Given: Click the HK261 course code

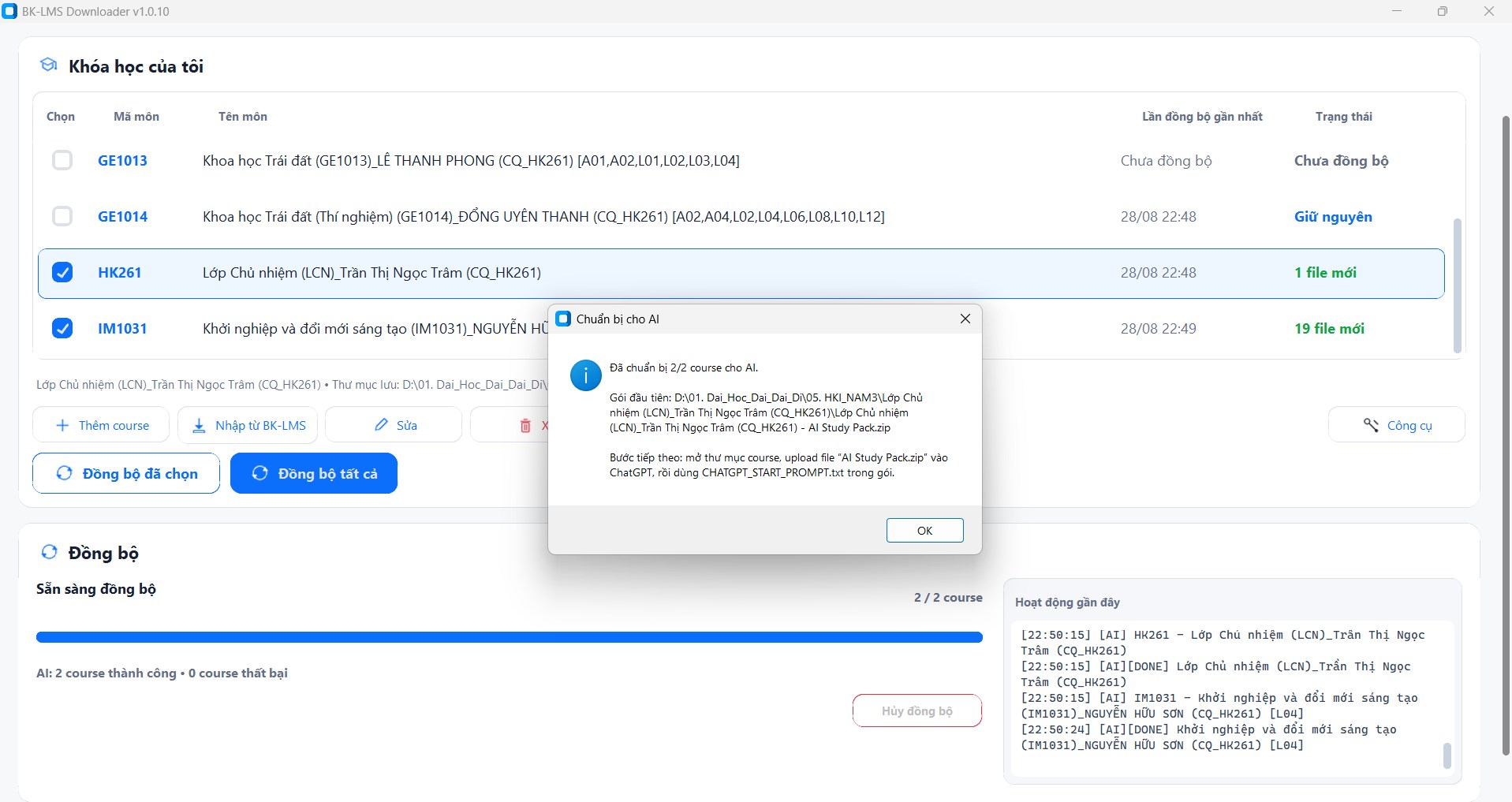Looking at the screenshot, I should pyautogui.click(x=120, y=273).
